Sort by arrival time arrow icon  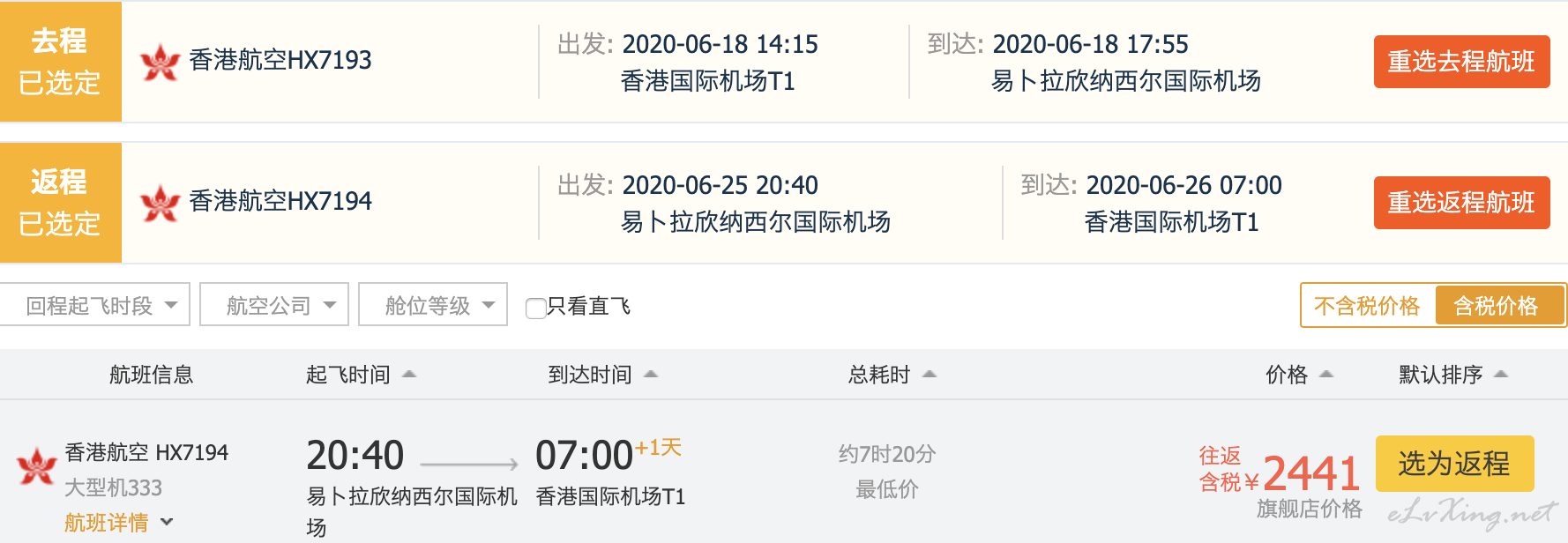(x=651, y=375)
